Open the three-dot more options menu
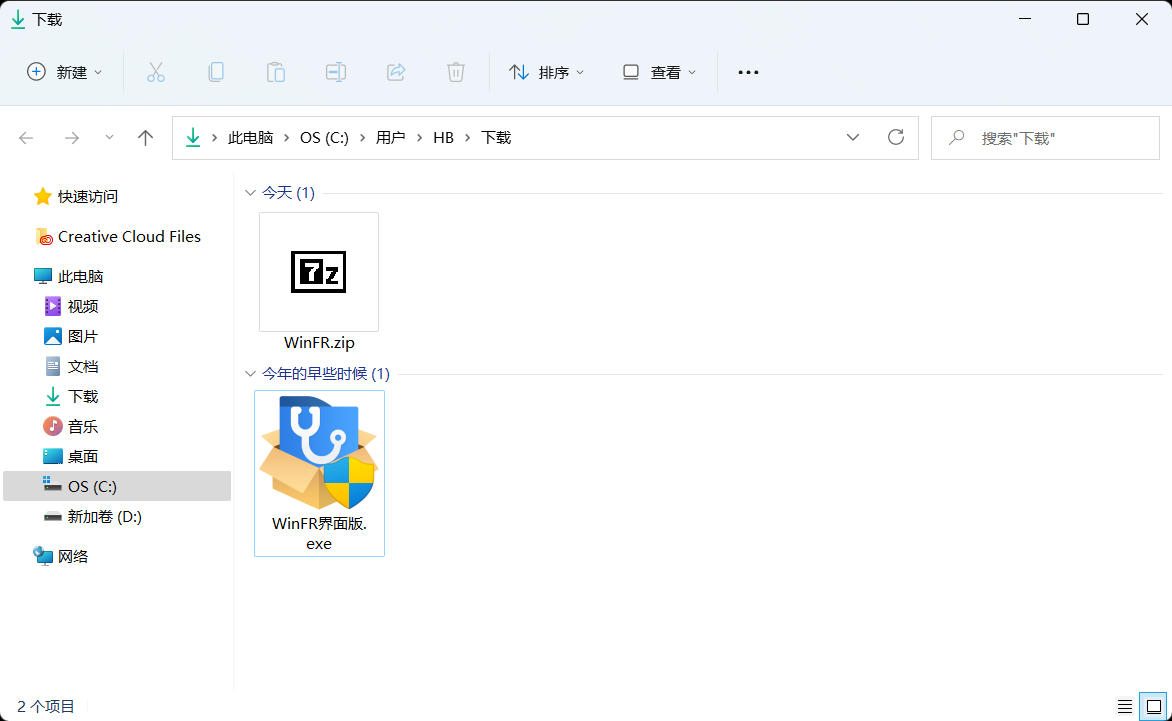 (x=748, y=72)
